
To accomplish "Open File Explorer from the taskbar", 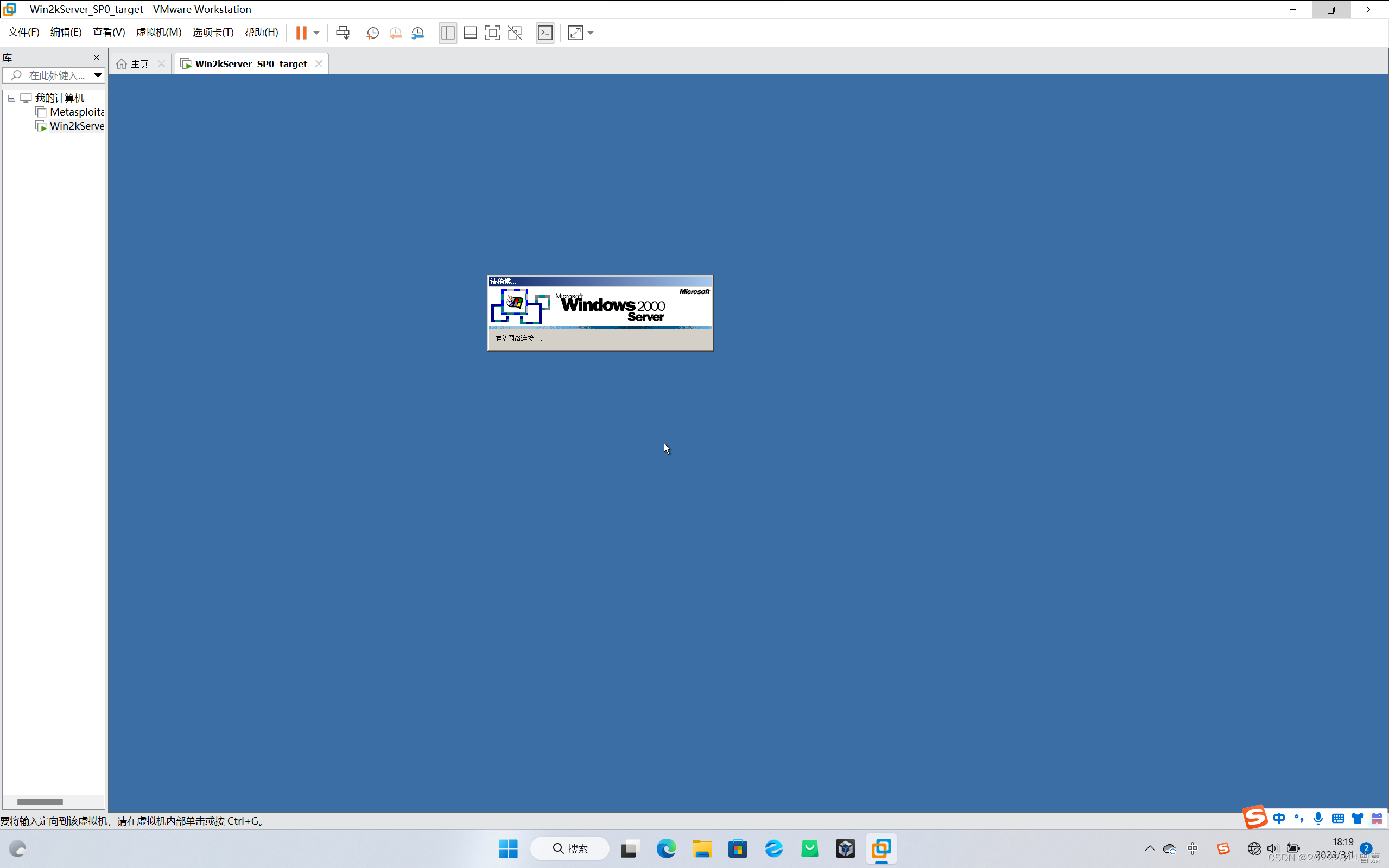I will pos(702,848).
